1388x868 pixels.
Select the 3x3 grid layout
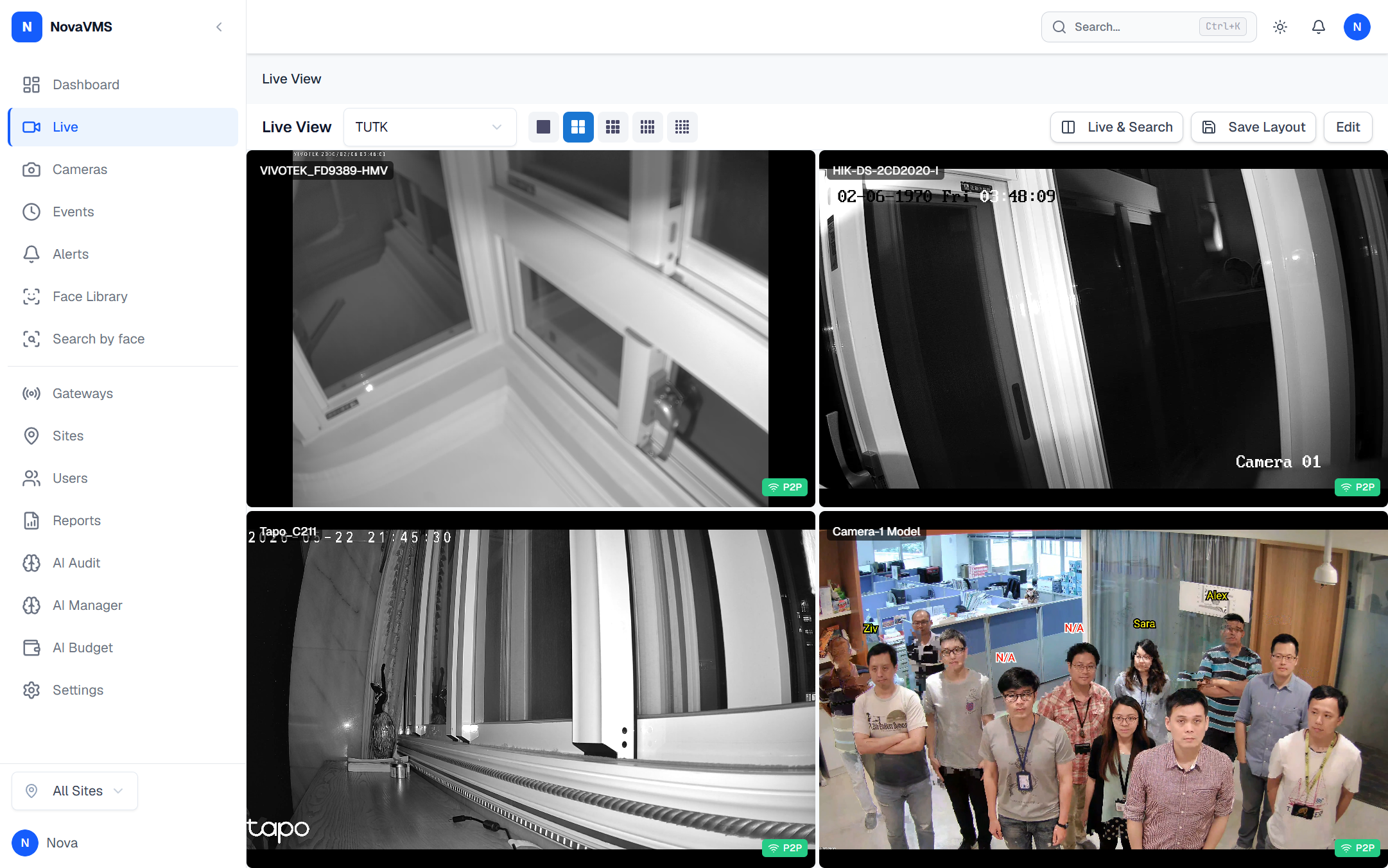click(613, 127)
